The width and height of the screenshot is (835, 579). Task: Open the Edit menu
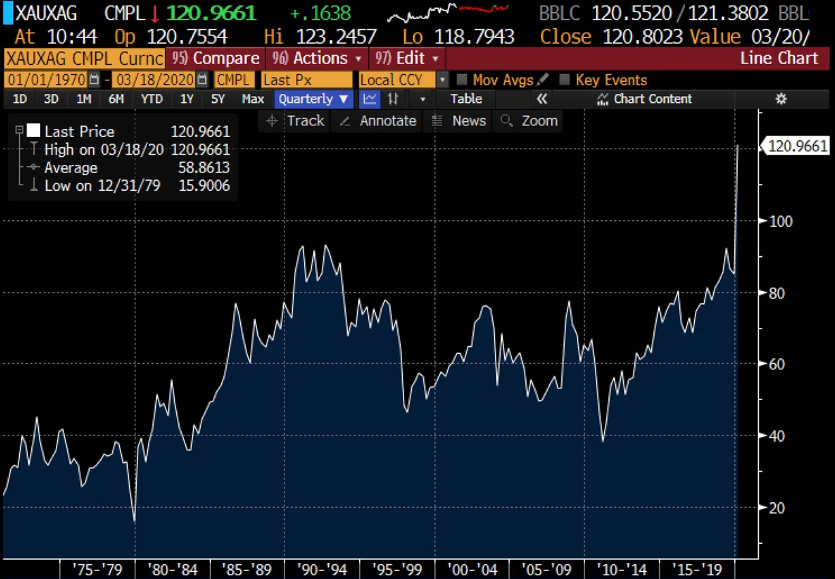[x=410, y=58]
